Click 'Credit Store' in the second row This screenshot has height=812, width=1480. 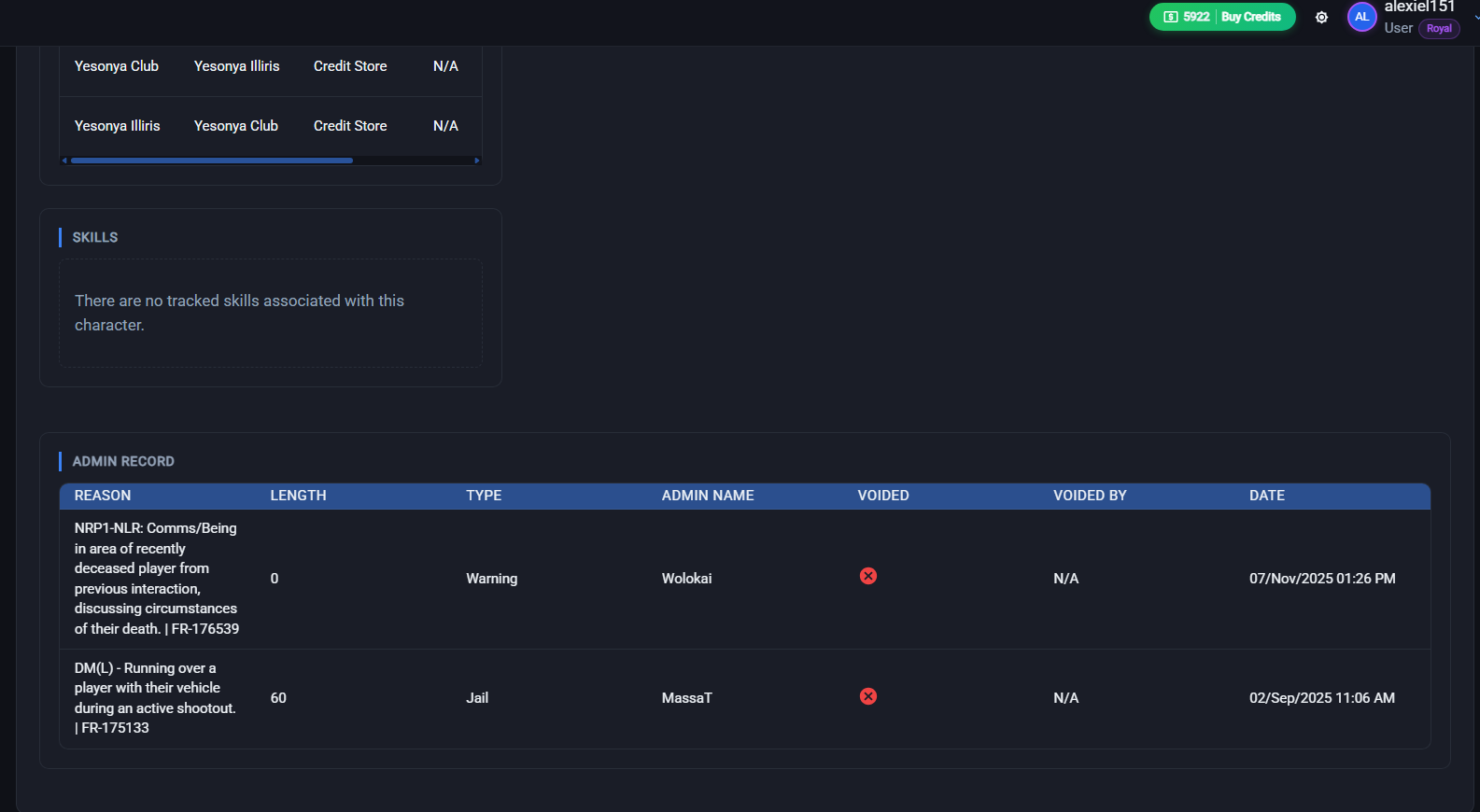[x=350, y=126]
